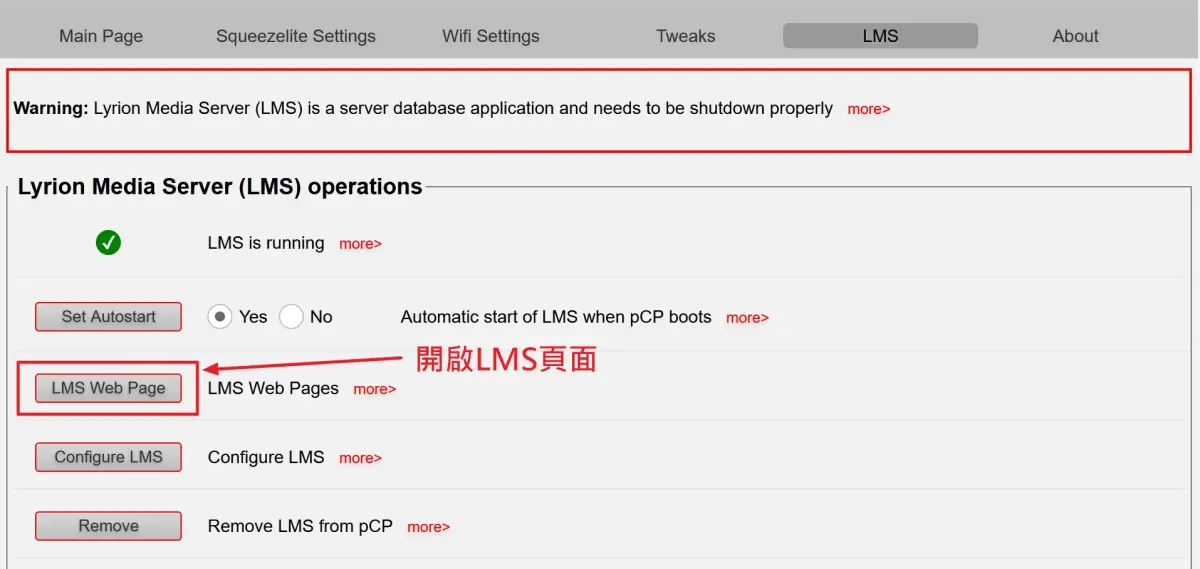
Task: Open the Main Page tab
Action: tap(101, 36)
